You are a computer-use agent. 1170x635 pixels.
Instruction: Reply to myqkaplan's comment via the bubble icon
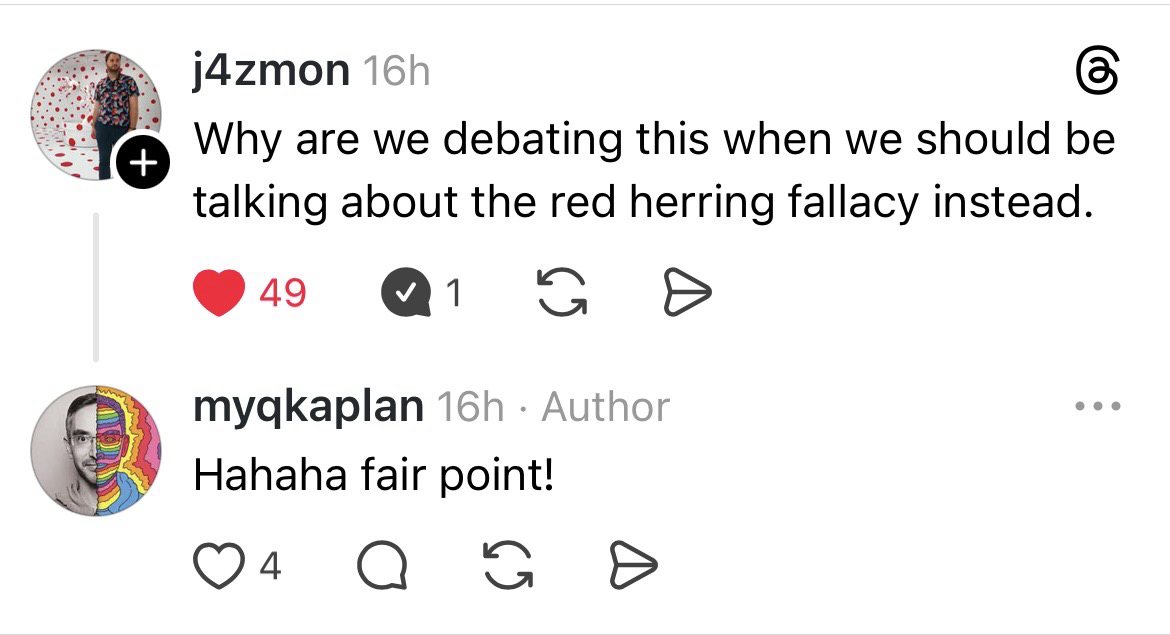tap(383, 567)
